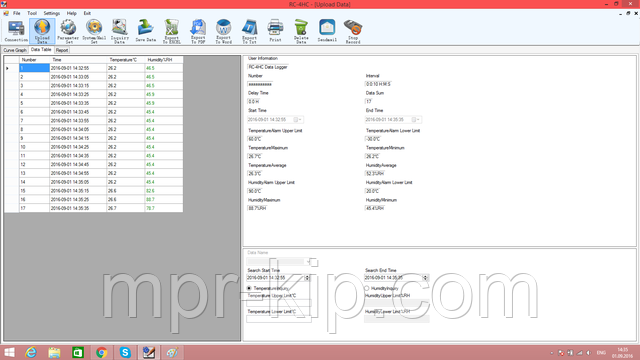Screen dimensions: 640x360
Task: Open the Windows Start button
Action: [x=9, y=353]
